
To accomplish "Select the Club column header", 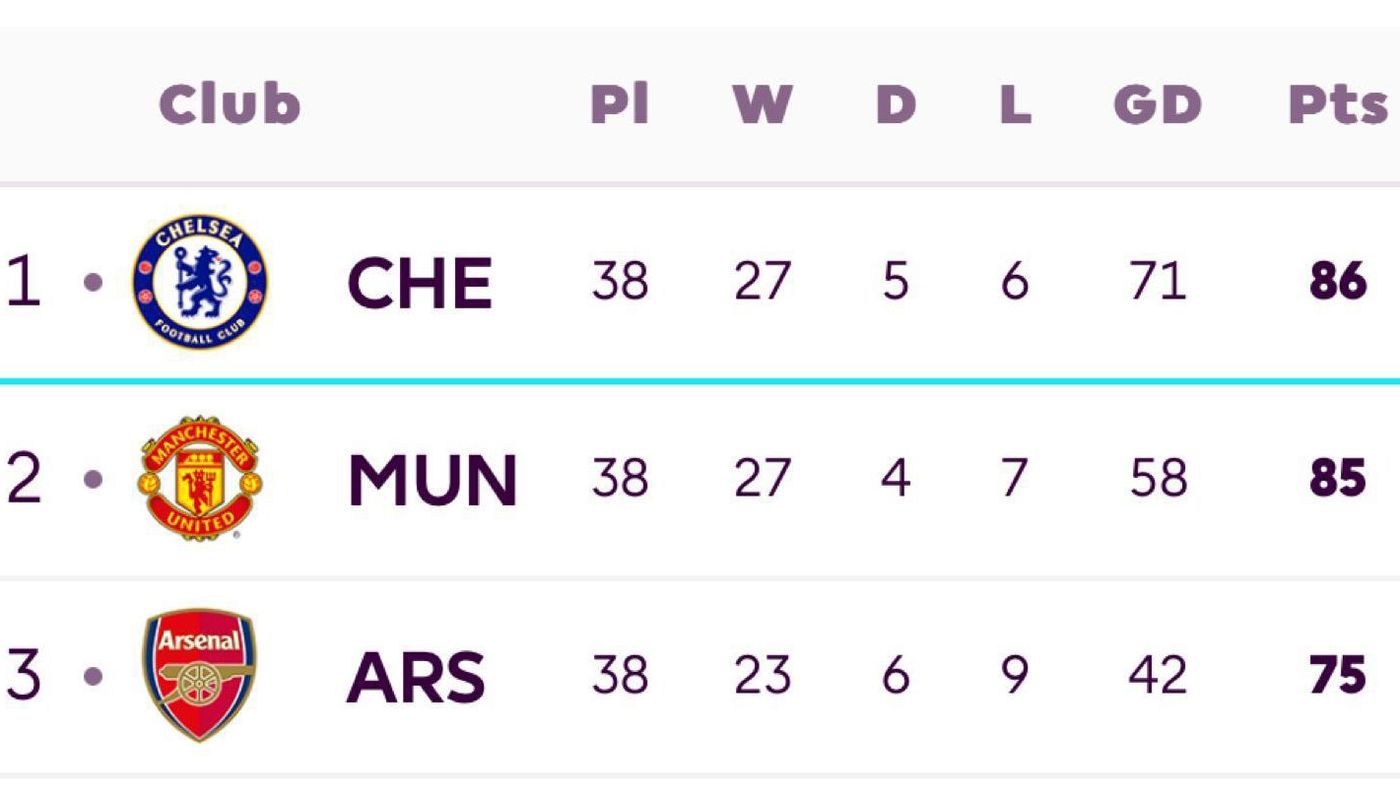I will 229,104.
